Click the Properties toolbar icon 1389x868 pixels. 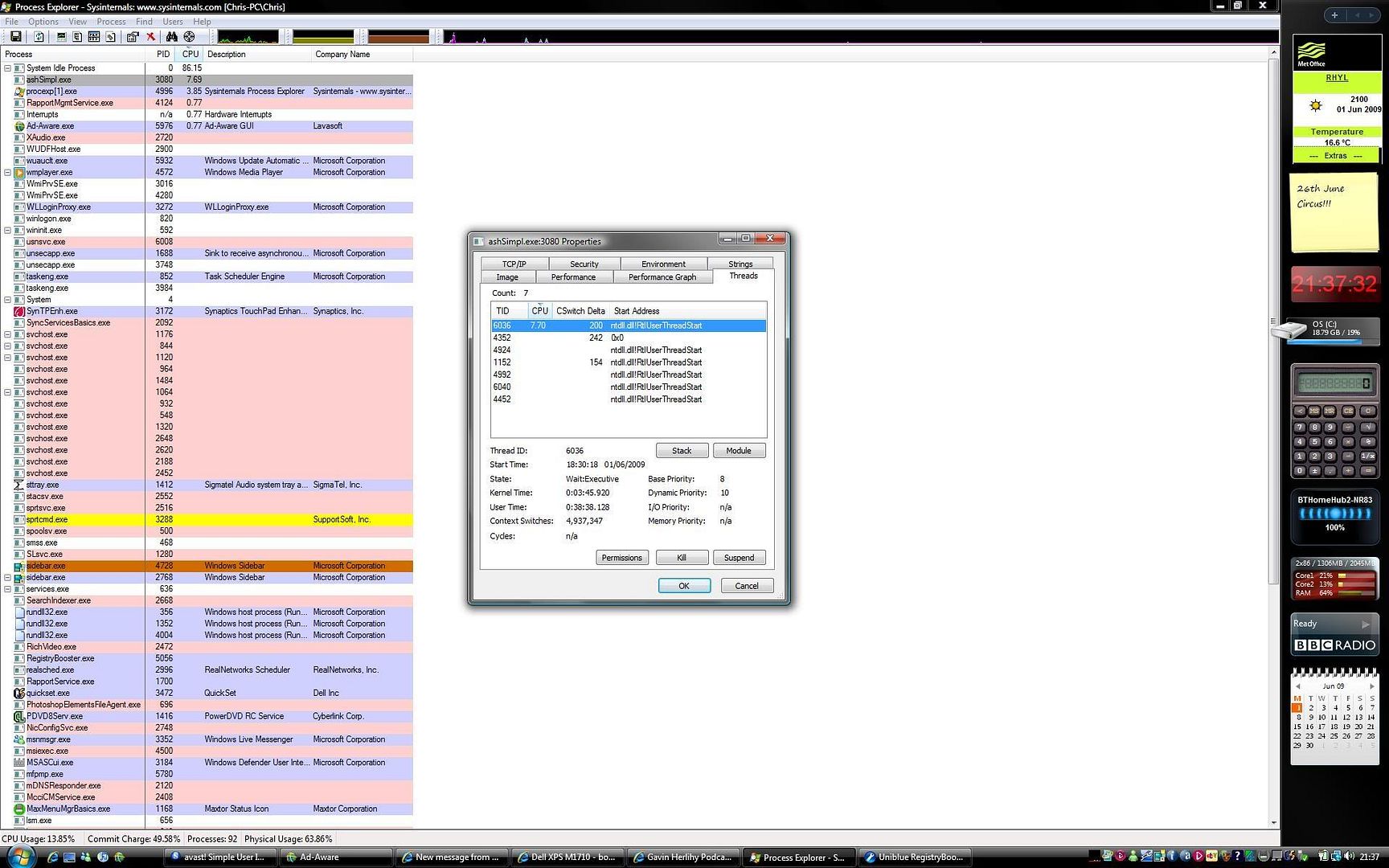133,37
